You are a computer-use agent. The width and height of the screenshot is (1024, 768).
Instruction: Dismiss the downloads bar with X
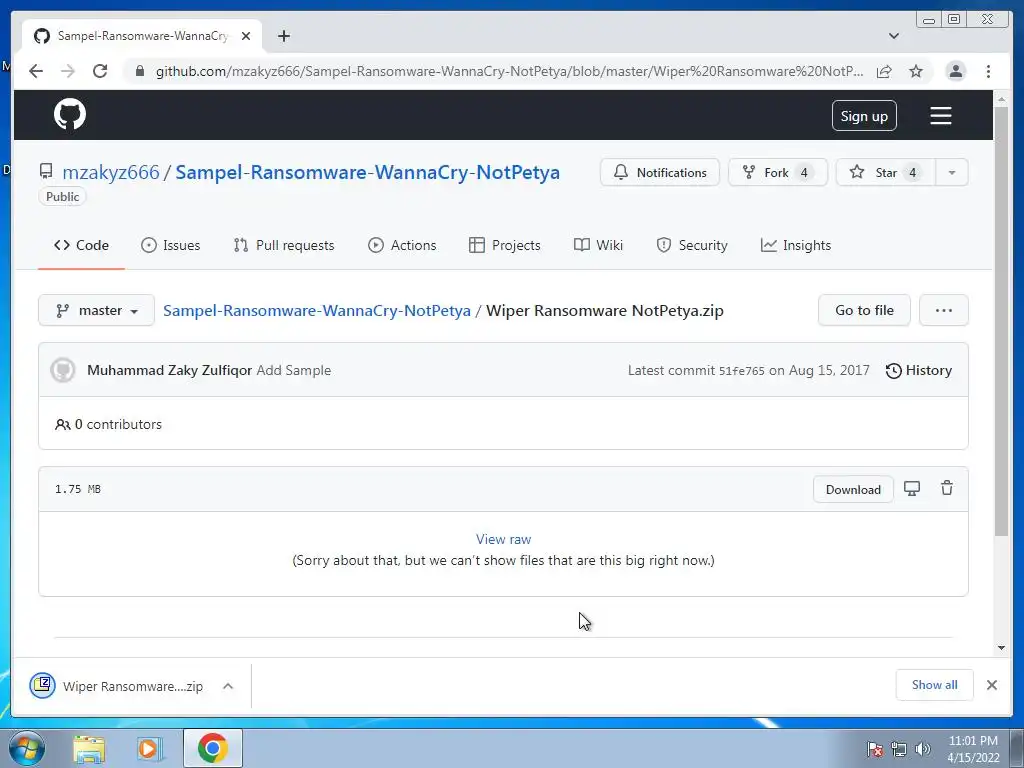(991, 685)
